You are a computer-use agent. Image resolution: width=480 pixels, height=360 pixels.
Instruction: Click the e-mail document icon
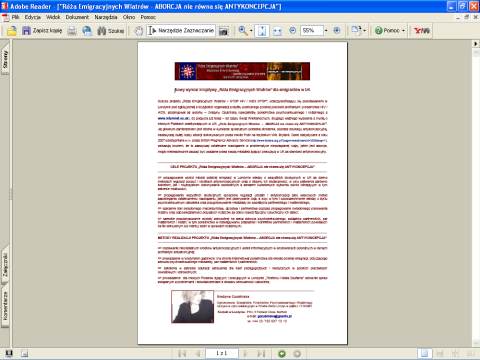coord(87,31)
